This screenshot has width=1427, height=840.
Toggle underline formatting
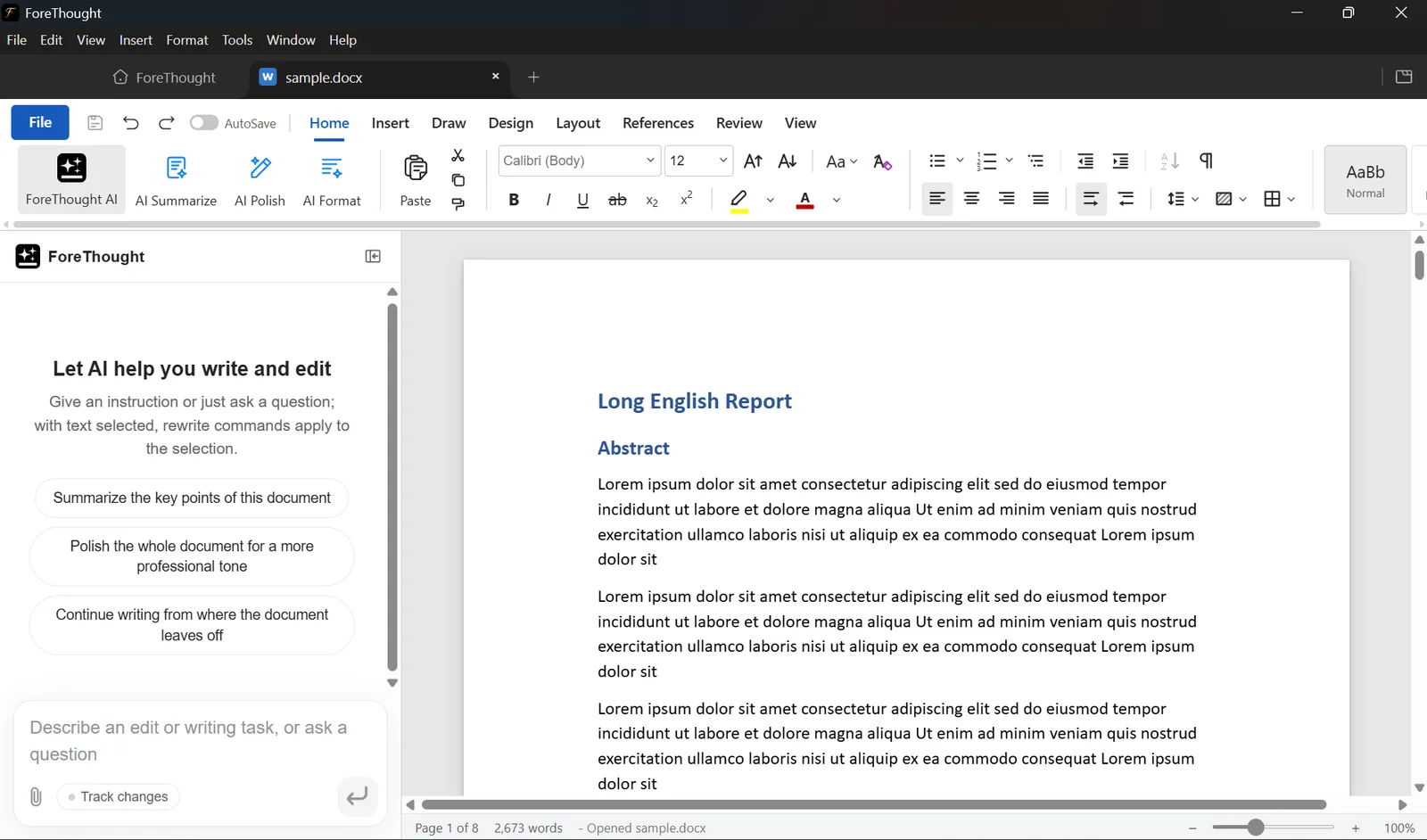coord(582,200)
